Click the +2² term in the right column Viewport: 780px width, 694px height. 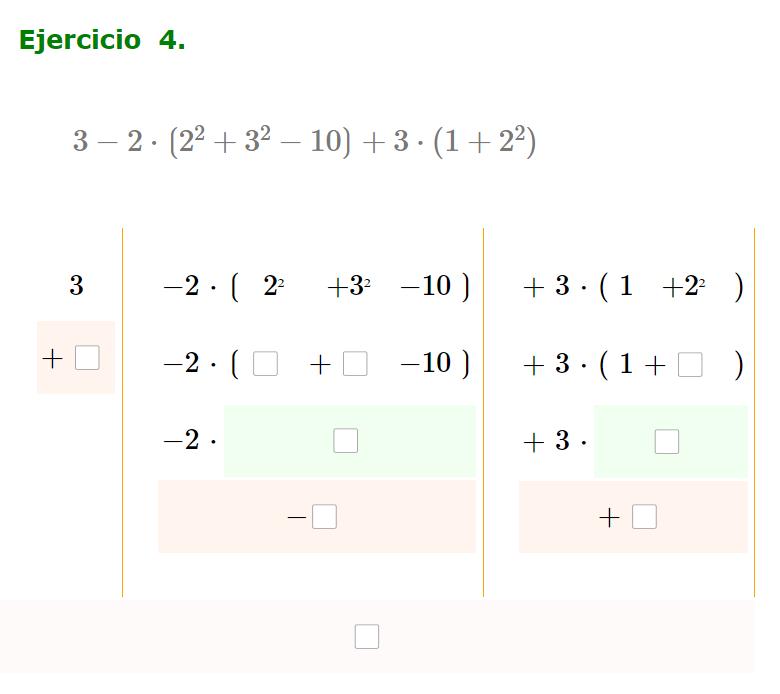[683, 287]
